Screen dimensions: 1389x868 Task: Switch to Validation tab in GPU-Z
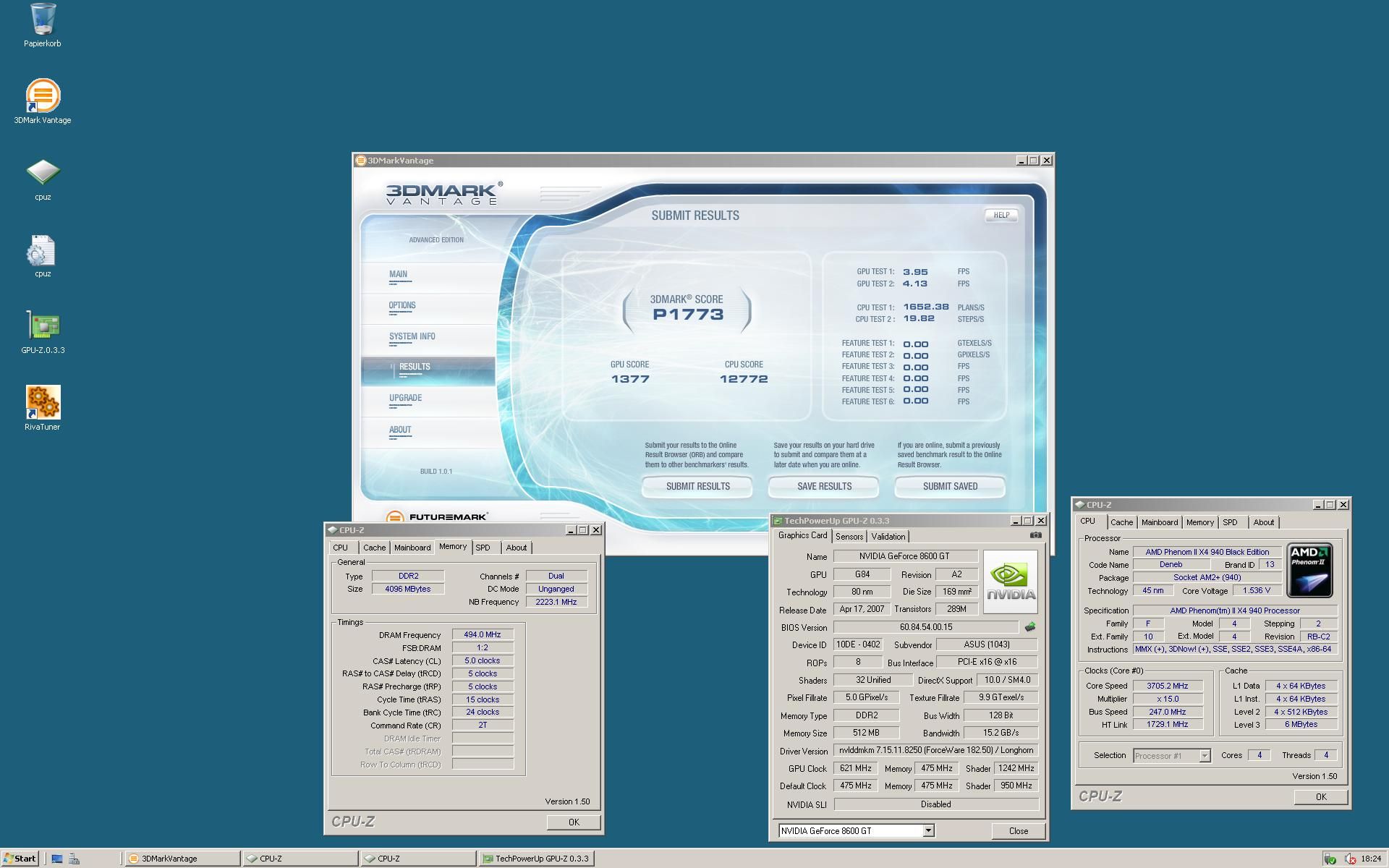888,537
